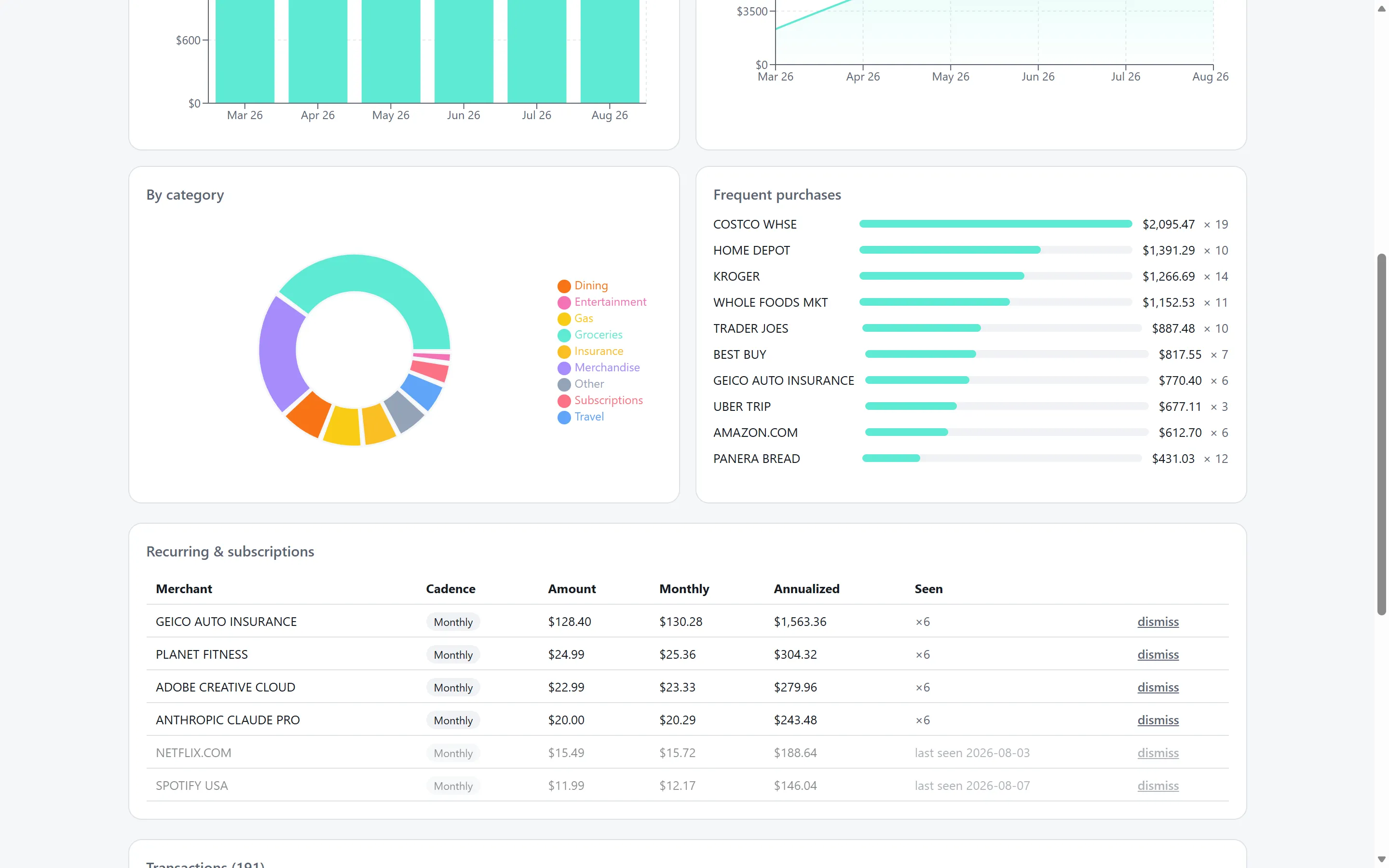
Task: Click the scrollbar down arrow
Action: [x=1382, y=859]
